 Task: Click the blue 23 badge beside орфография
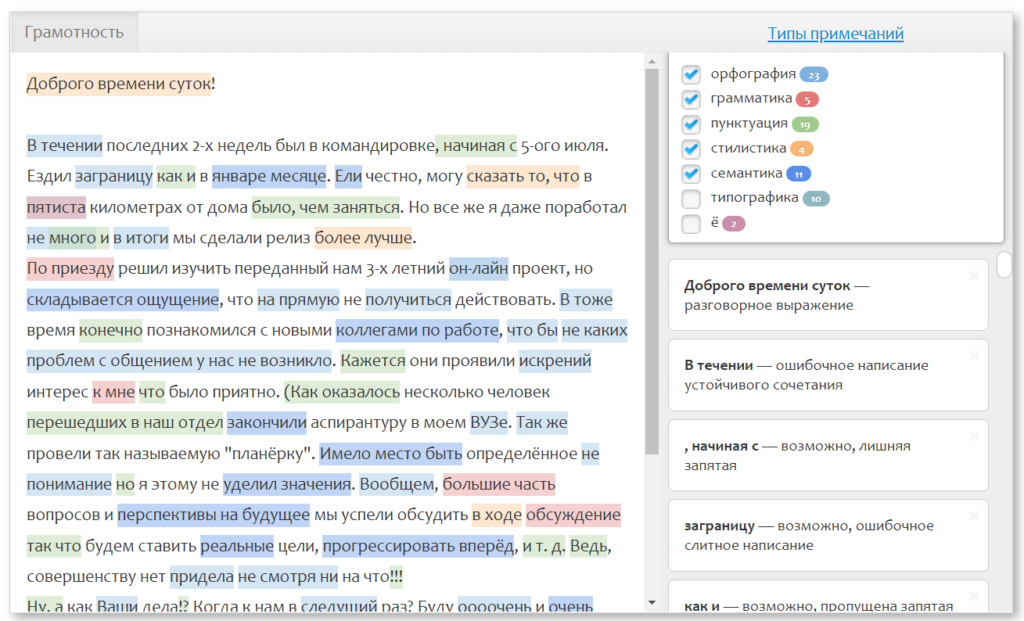[814, 75]
